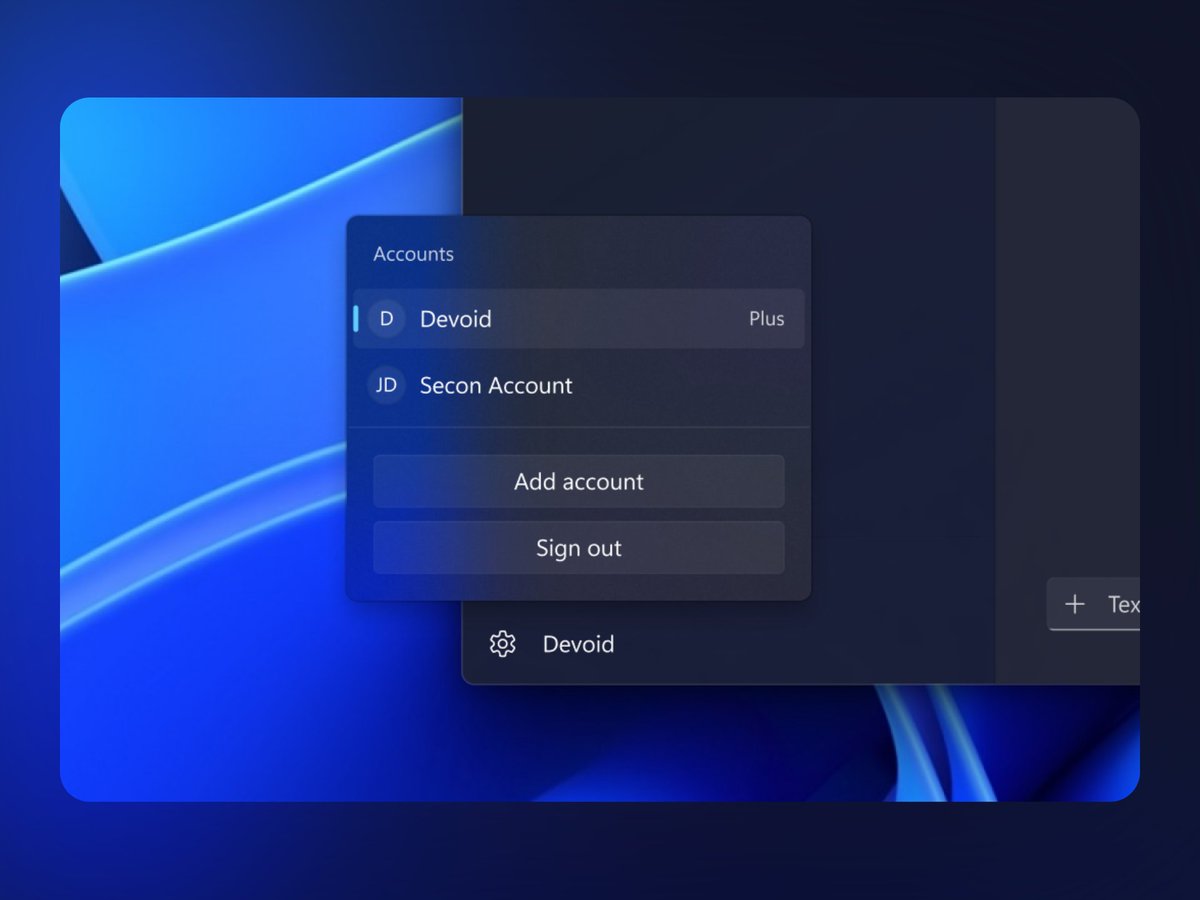Image resolution: width=1200 pixels, height=900 pixels.
Task: Click the Devoid name in bottom bar
Action: pos(578,644)
